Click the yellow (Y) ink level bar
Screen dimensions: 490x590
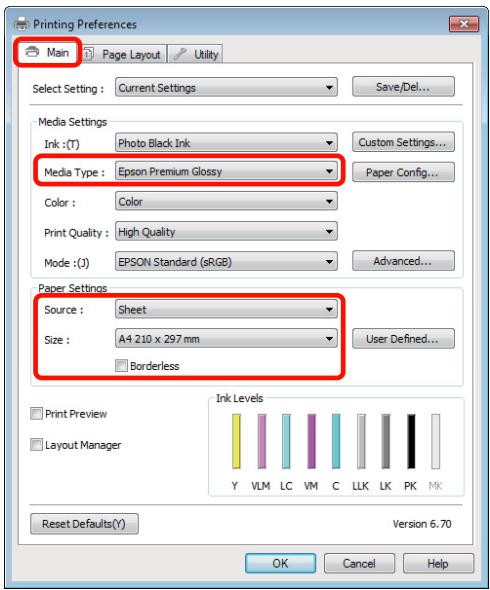point(236,441)
